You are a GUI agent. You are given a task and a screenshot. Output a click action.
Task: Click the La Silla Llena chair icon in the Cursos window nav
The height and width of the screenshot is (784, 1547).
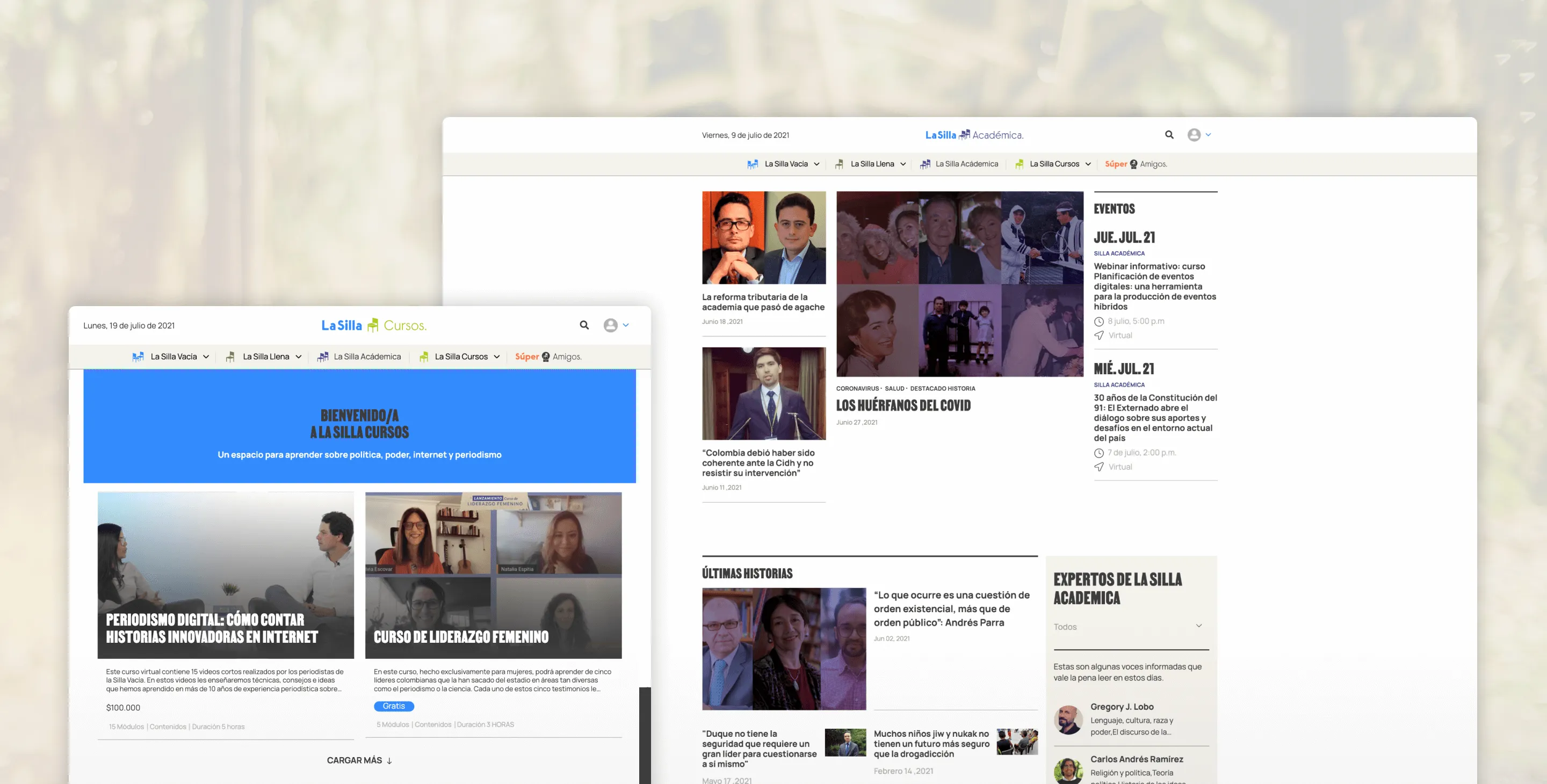click(230, 357)
